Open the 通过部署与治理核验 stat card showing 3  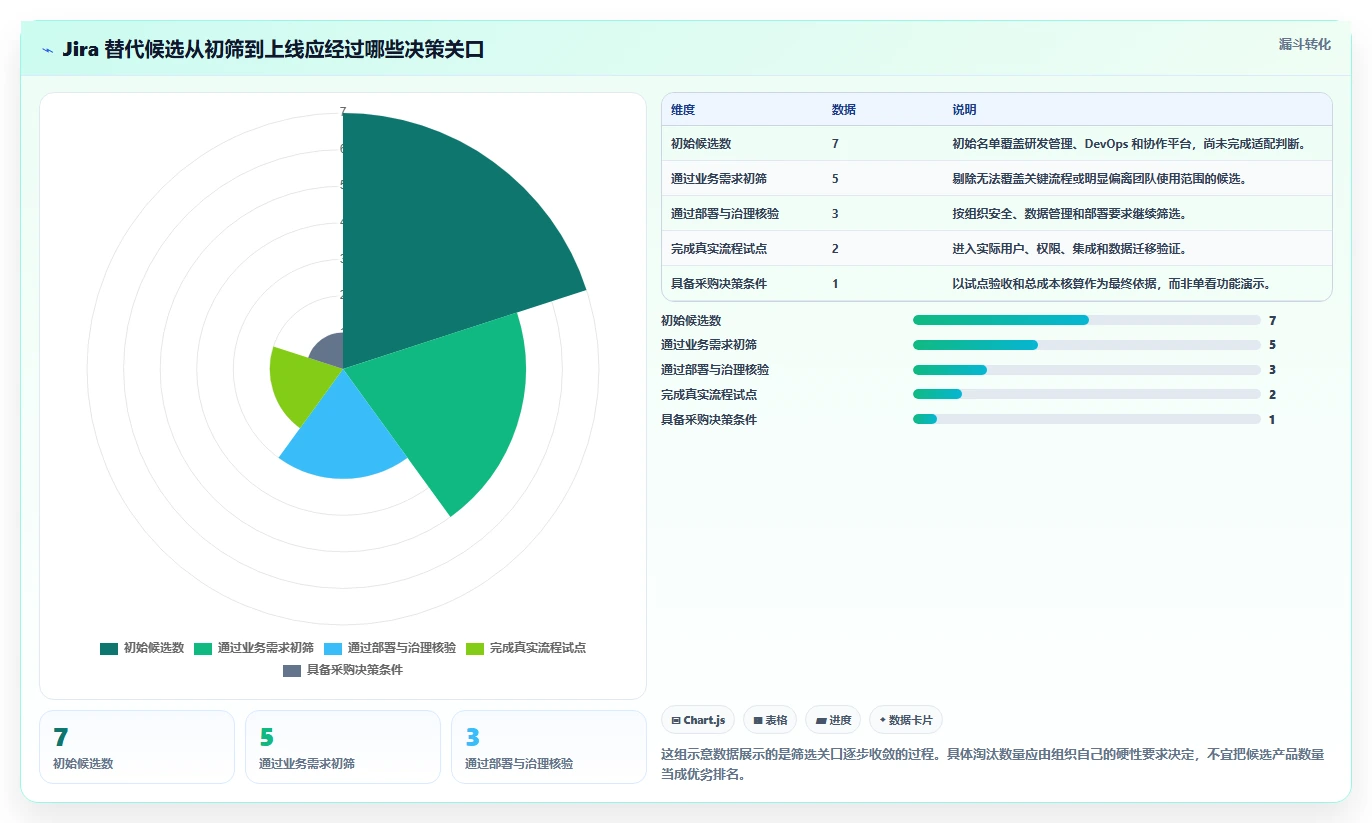[549, 747]
